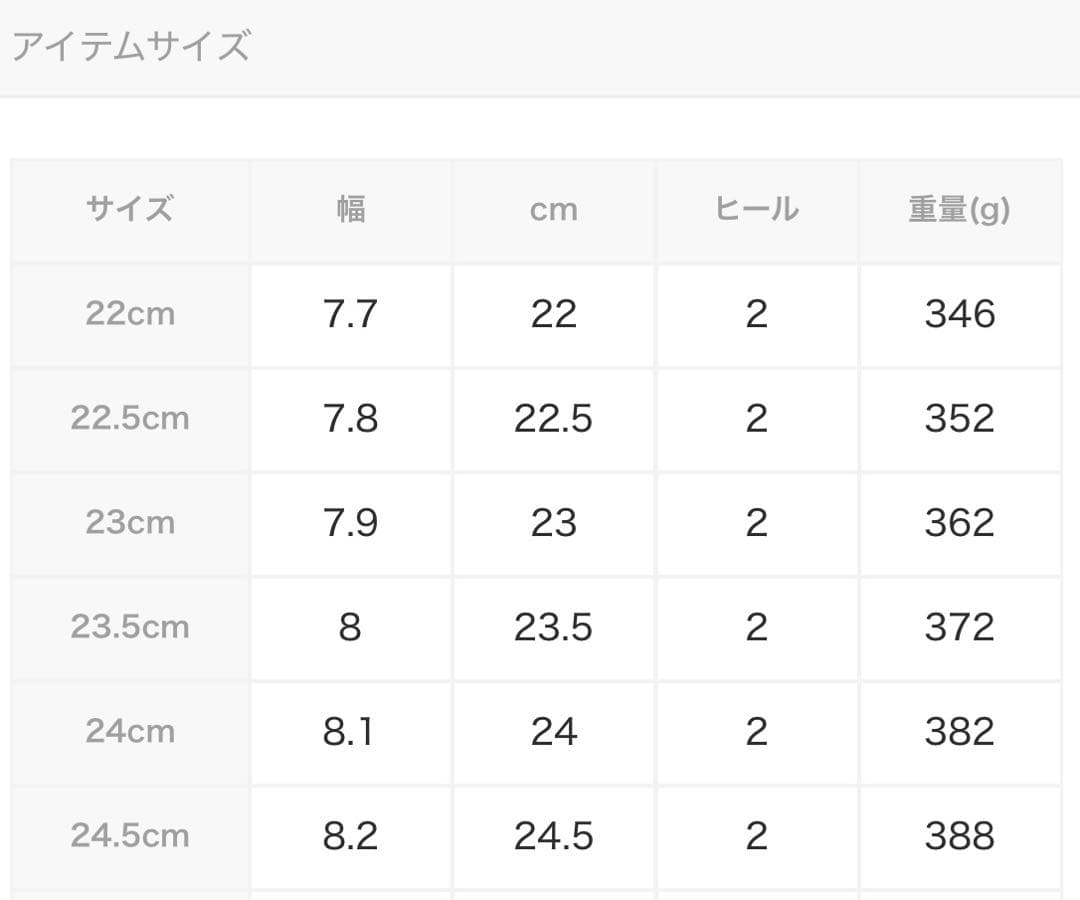This screenshot has height=900, width=1080.
Task: Click the アイテムサイズ section header
Action: 130,46
